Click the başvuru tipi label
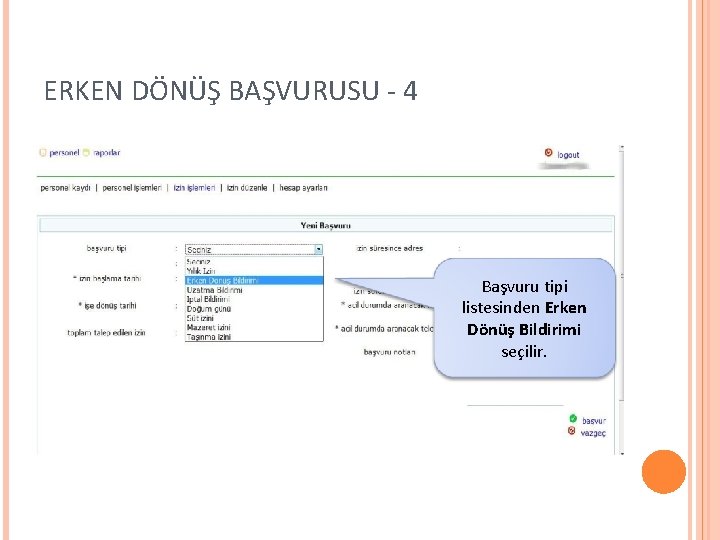 106,248
